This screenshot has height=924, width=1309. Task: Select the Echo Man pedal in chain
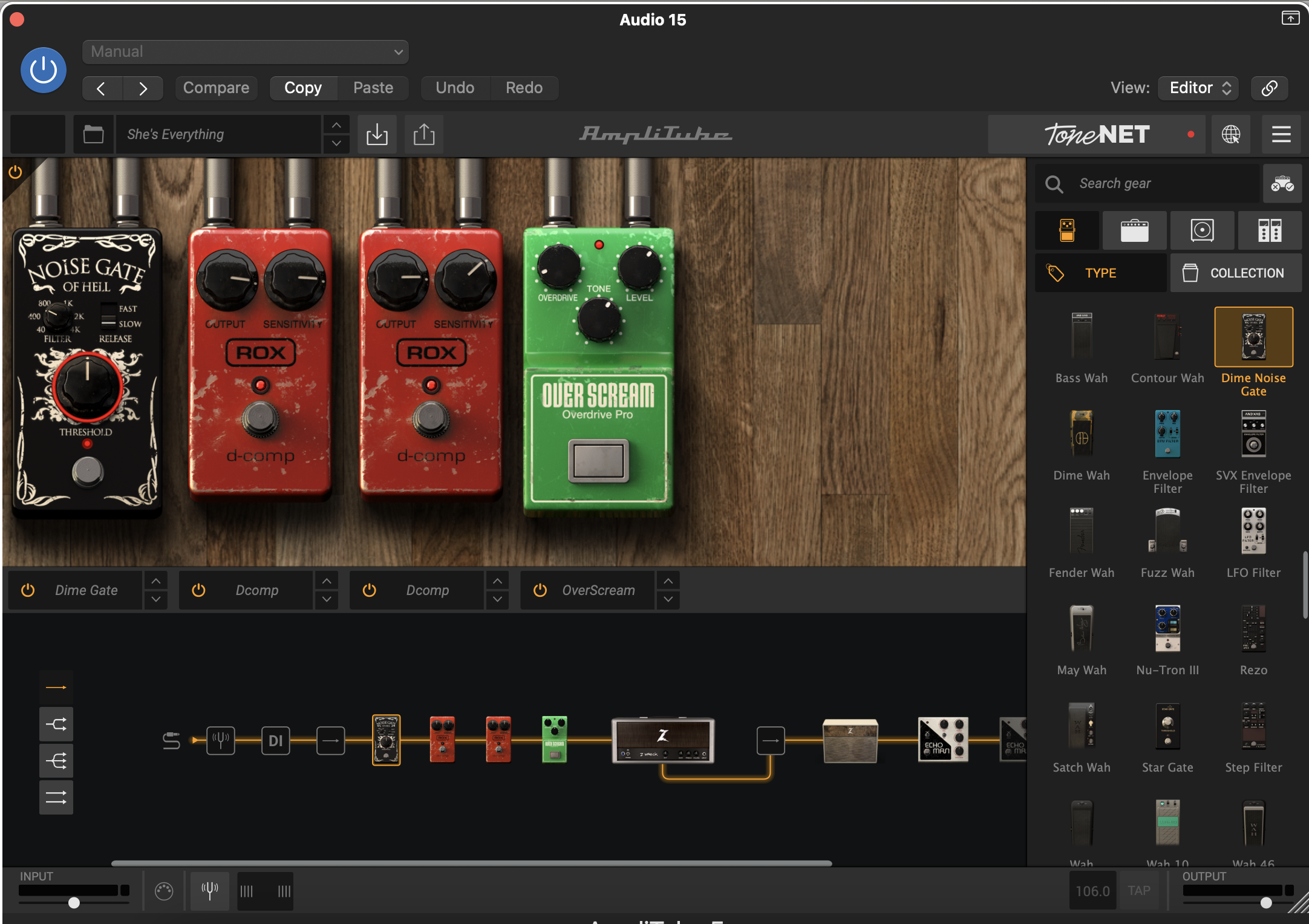943,740
